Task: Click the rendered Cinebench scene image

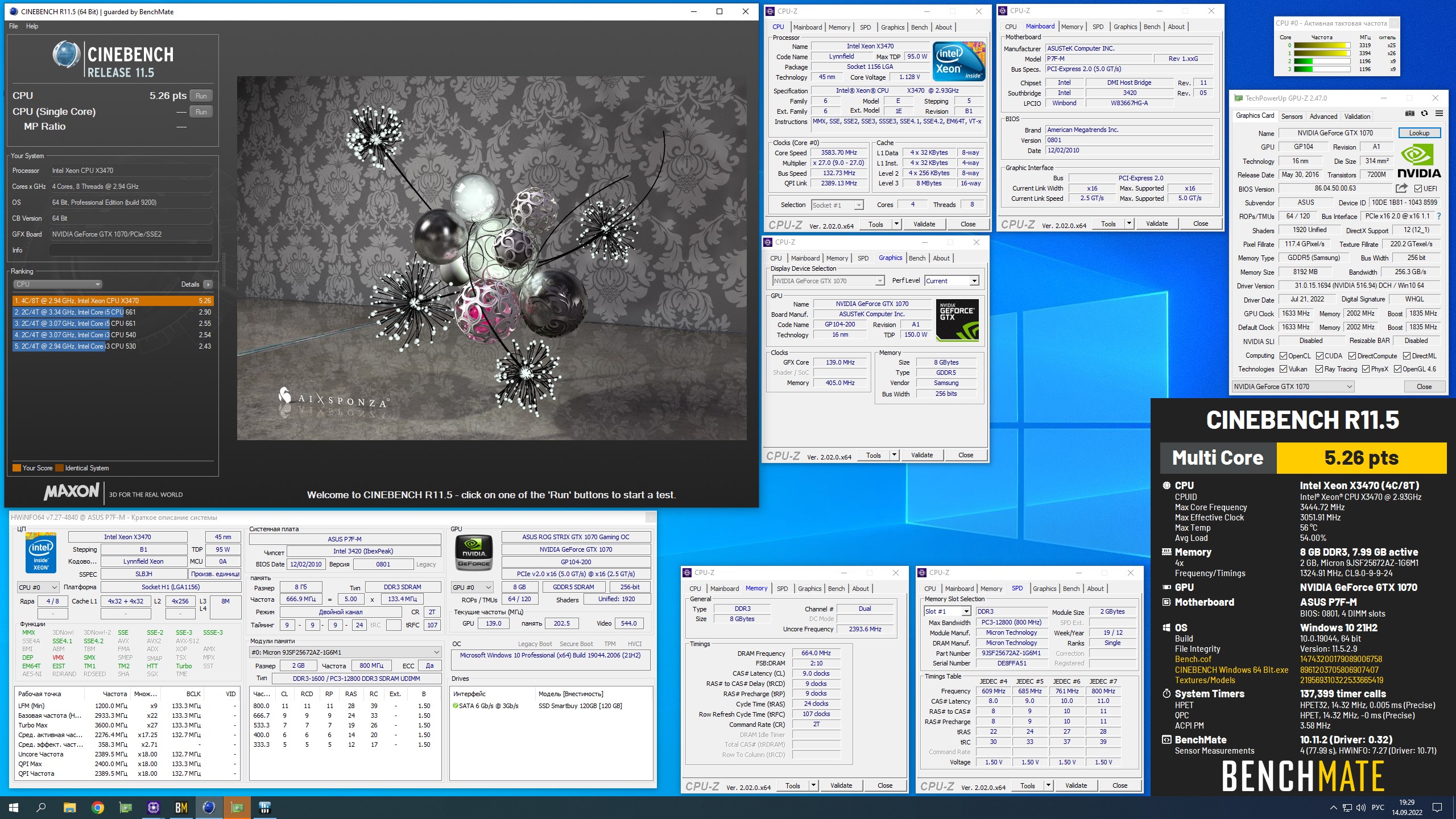Action: pos(491,258)
